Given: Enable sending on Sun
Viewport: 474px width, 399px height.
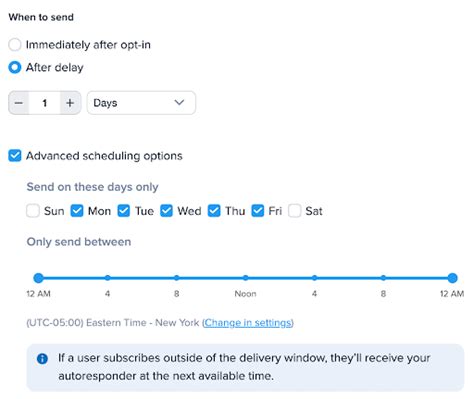Looking at the screenshot, I should click(x=33, y=211).
